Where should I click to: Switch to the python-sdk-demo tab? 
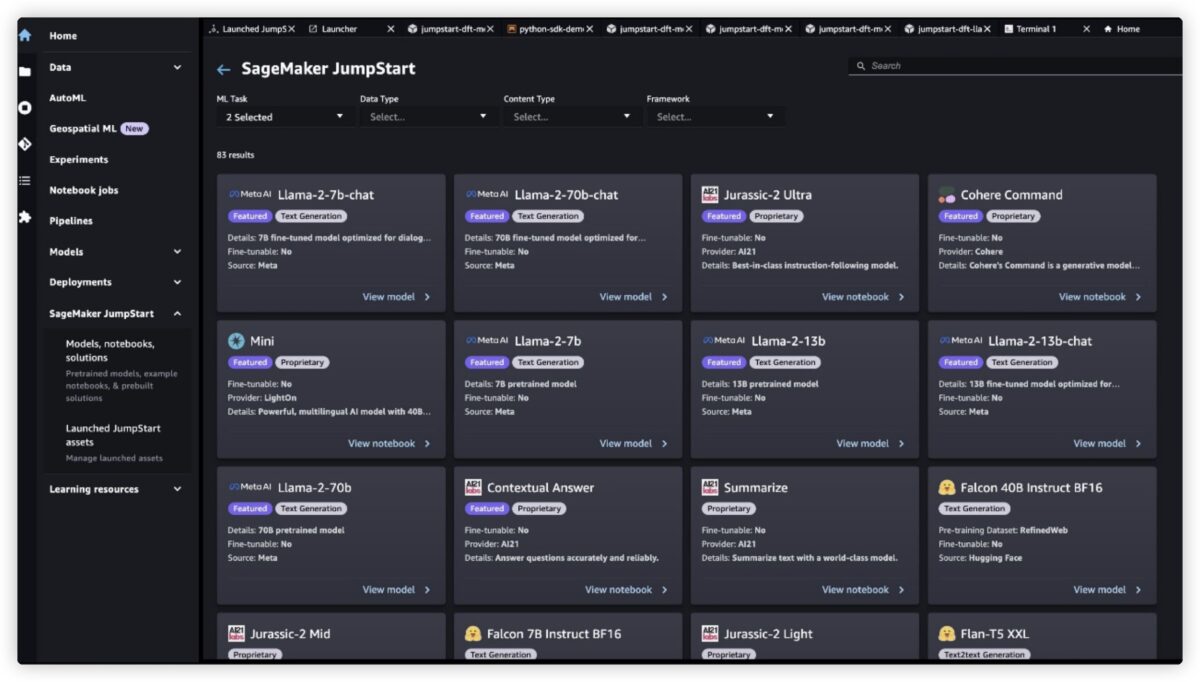(x=549, y=29)
